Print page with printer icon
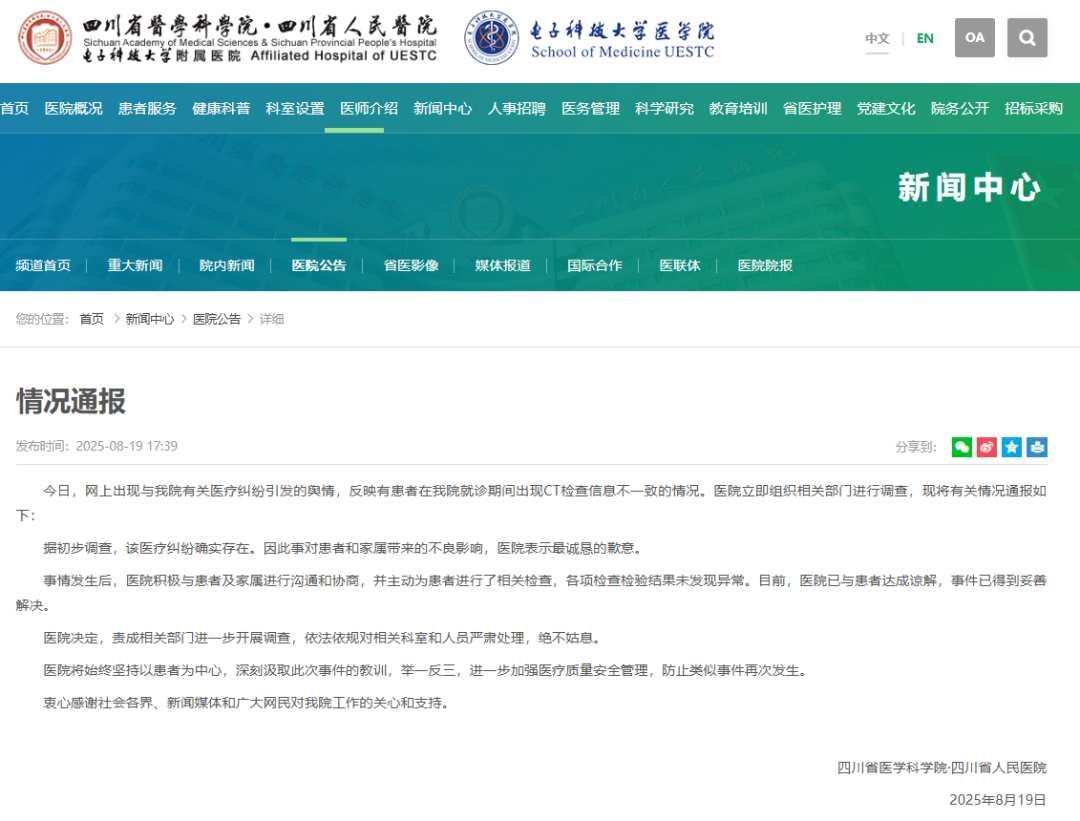 [1037, 447]
